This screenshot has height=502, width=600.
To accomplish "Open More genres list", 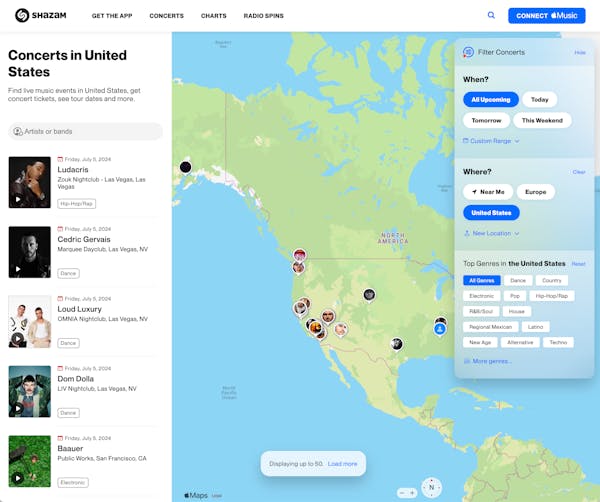I will coord(488,361).
